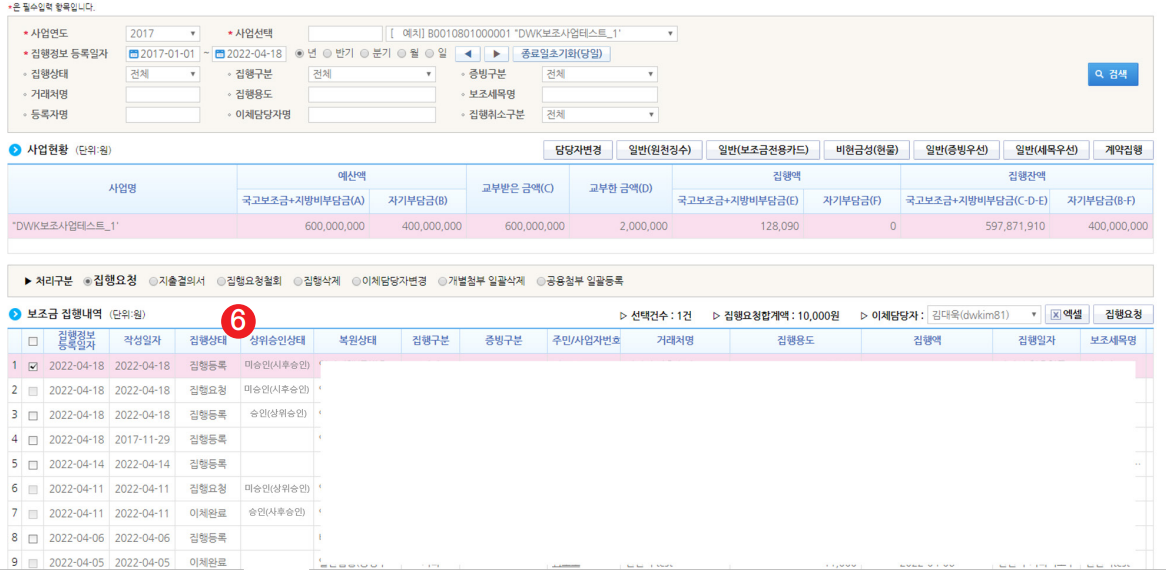Select the 년 period radio button
Screen dimensions: 1166x577
tap(300, 54)
